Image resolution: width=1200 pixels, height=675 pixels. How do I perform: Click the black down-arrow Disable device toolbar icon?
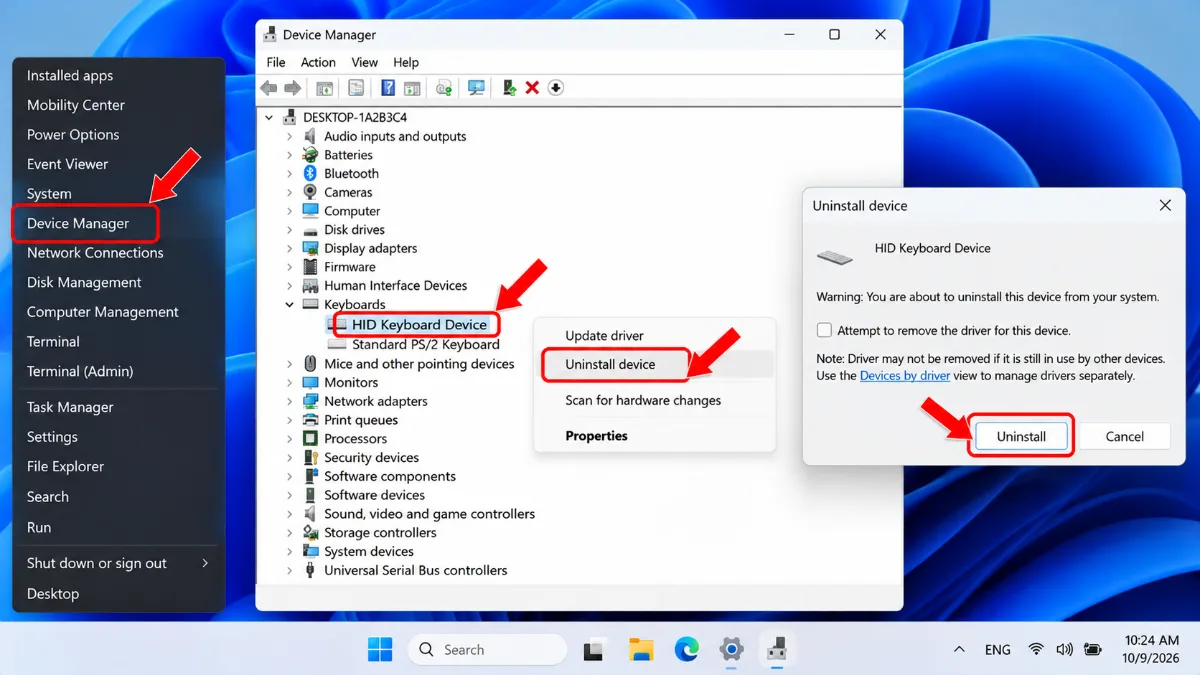[x=556, y=88]
